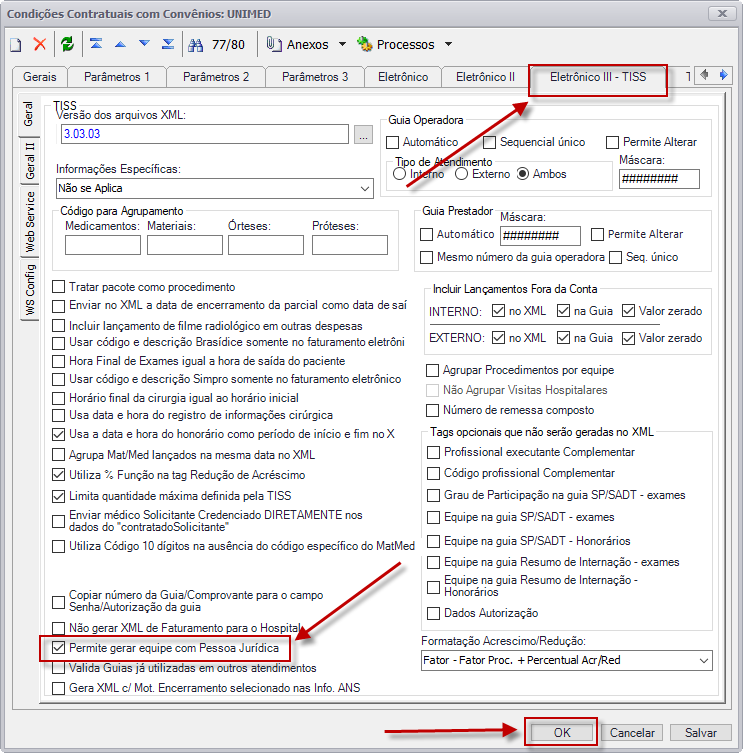Toggle Permite gerar equipe com Pessoa Jurídica
This screenshot has height=753, width=743.
pos(59,648)
